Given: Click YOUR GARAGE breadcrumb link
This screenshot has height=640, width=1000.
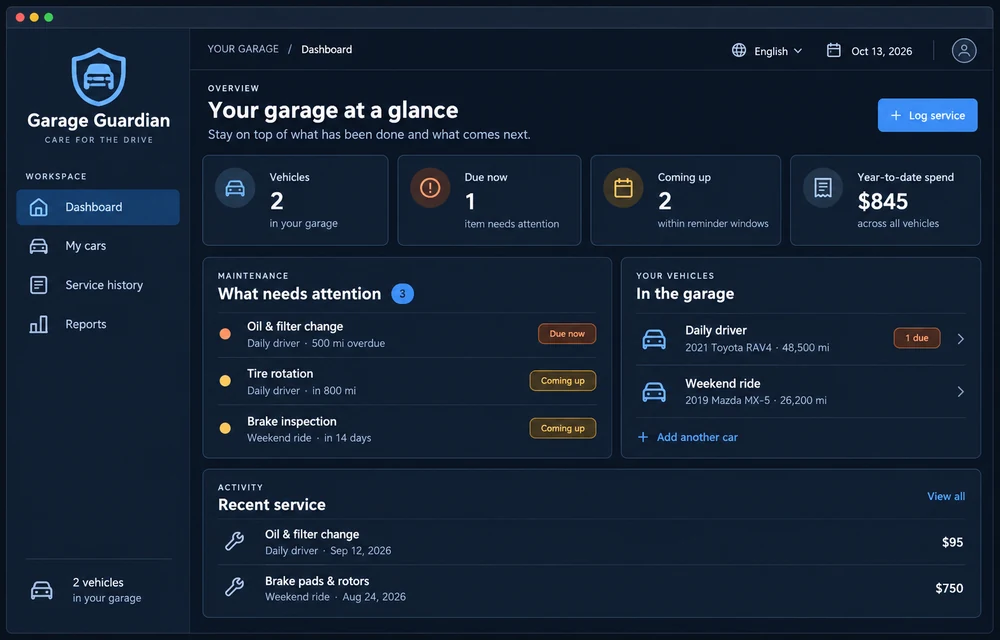Looking at the screenshot, I should pos(243,49).
